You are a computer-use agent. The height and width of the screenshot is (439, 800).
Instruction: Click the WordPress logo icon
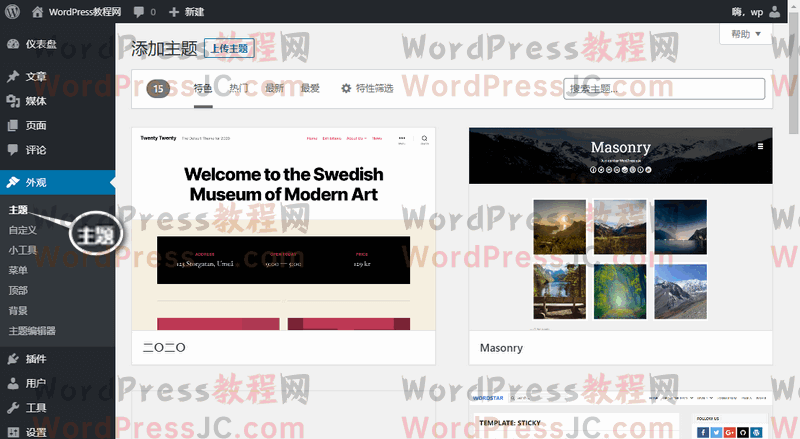[x=12, y=11]
